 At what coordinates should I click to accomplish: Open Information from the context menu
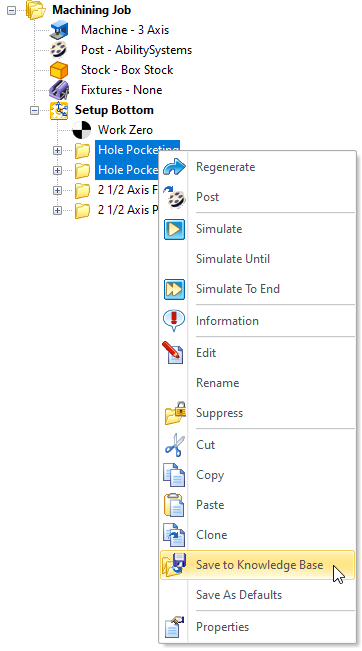[257, 321]
